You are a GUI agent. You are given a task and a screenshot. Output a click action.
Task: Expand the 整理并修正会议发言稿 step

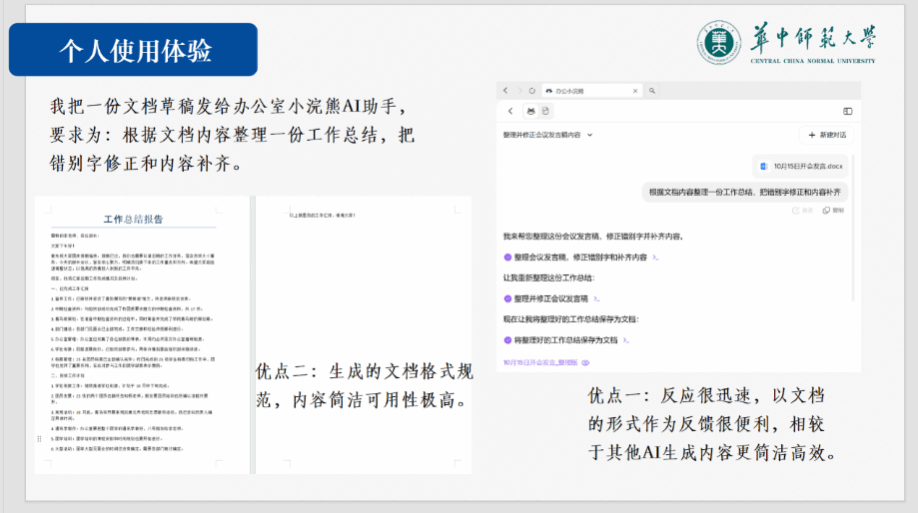coord(595,297)
